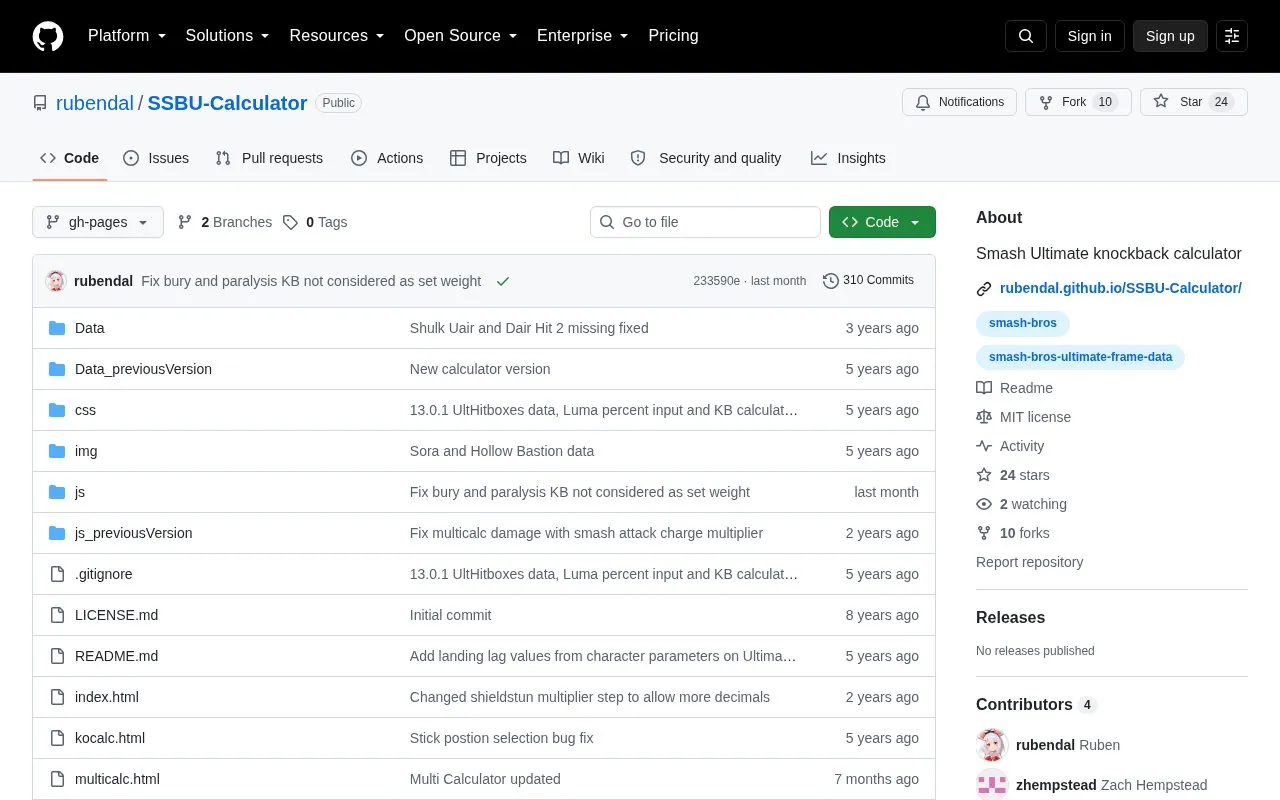Image resolution: width=1280 pixels, height=800 pixels.
Task: Switch to the Pull requests tab
Action: point(269,158)
